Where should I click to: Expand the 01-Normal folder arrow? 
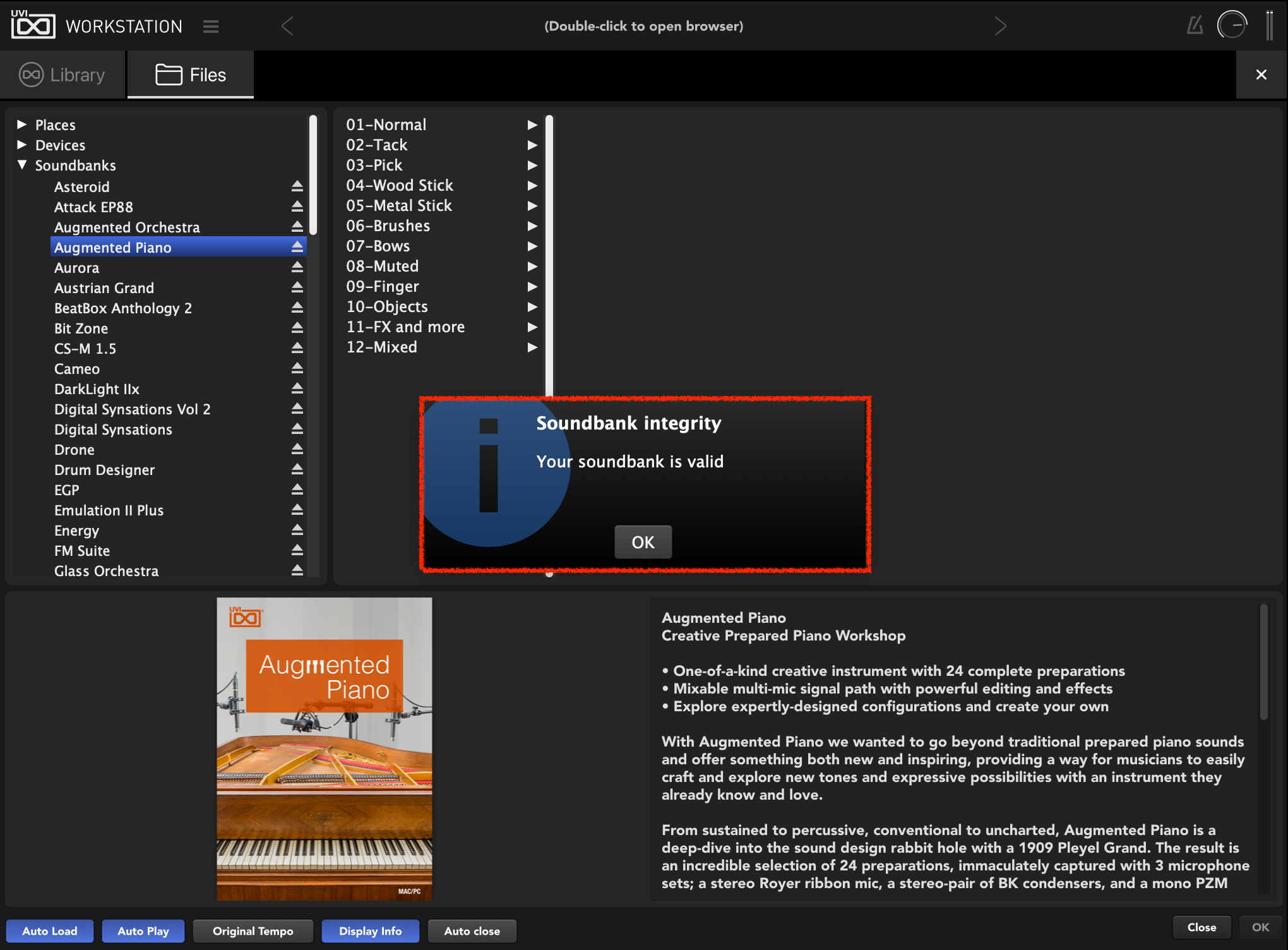click(x=532, y=124)
